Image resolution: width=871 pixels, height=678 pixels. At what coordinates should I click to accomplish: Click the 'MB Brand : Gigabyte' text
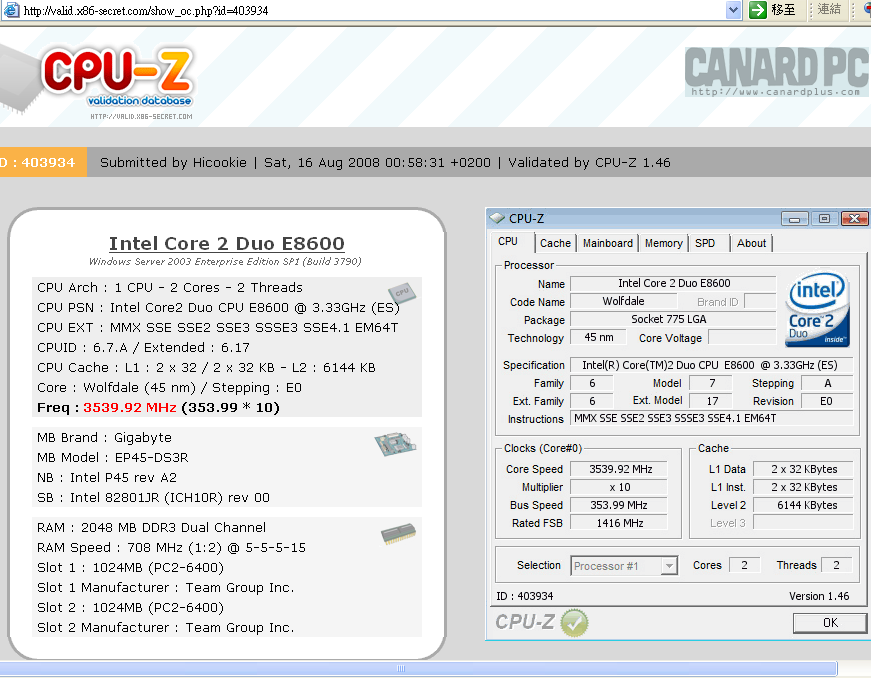[x=104, y=438]
